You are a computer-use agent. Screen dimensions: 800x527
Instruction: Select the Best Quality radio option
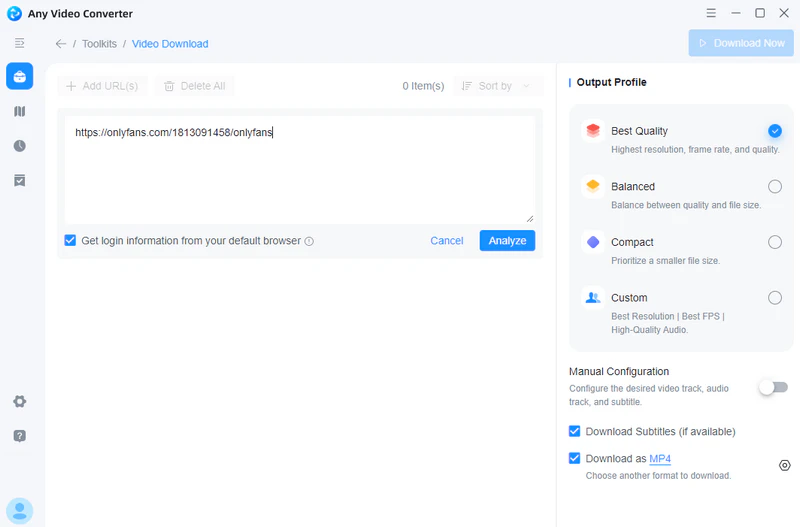pos(774,131)
